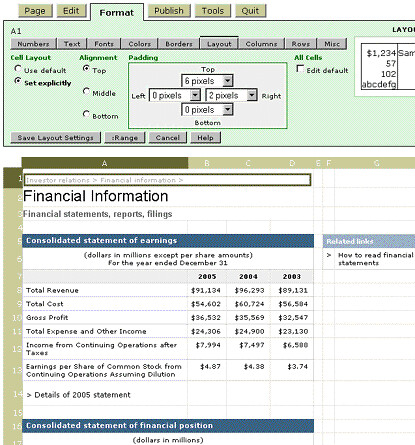Switch to the Fonts sub-tab
This screenshot has width=415, height=445.
click(104, 44)
